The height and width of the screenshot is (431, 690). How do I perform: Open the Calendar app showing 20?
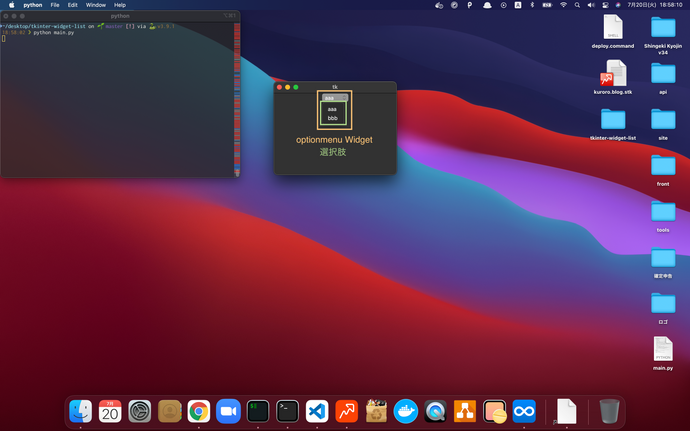(x=110, y=411)
